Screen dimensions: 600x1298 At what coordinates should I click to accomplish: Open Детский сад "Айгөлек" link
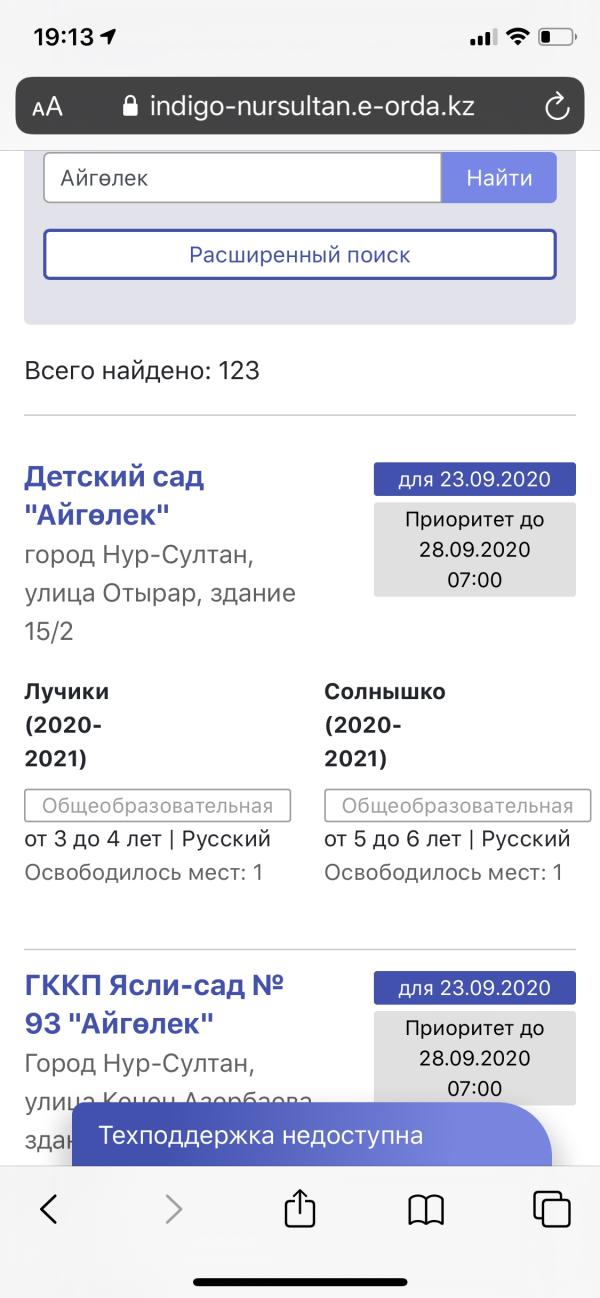113,496
